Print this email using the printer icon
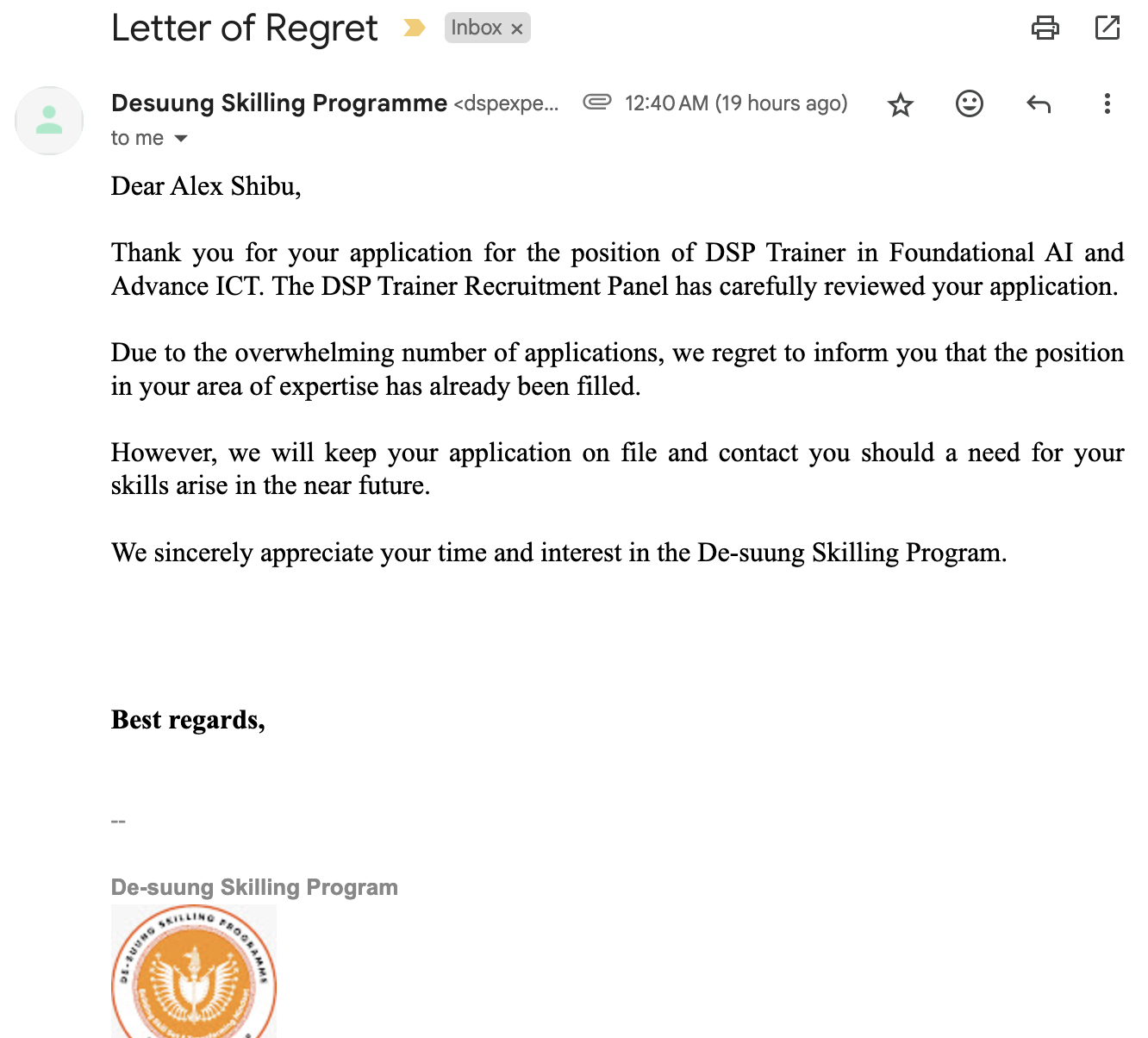The image size is (1148, 1038). pos(1045,28)
